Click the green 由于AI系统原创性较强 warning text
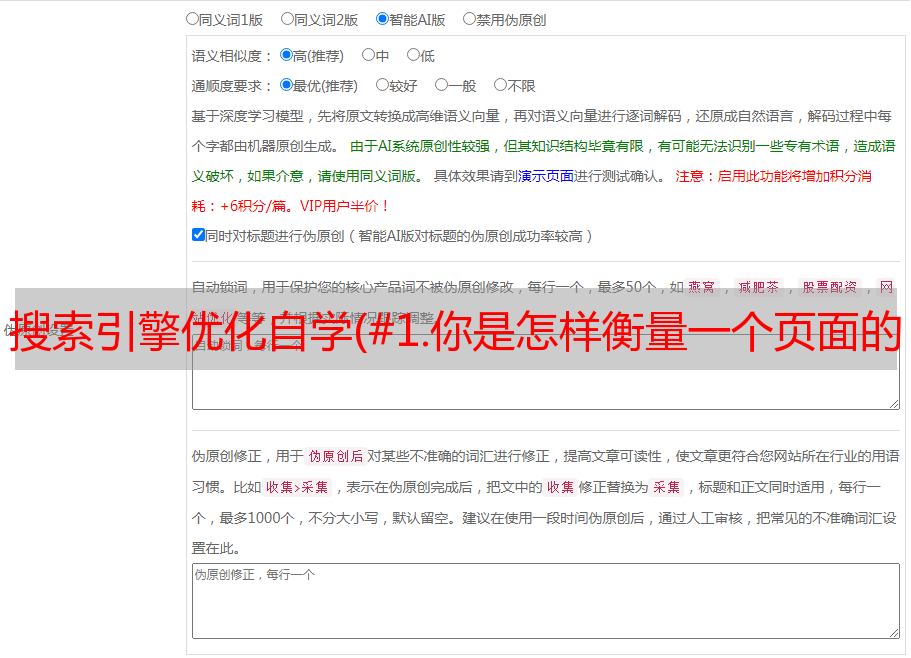The width and height of the screenshot is (911, 658). point(420,146)
